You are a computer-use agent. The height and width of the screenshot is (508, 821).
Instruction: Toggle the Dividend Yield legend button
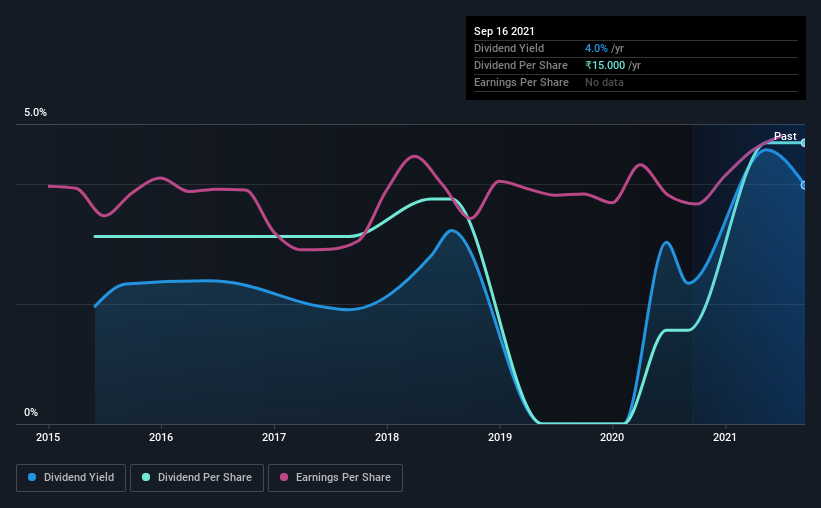click(71, 478)
